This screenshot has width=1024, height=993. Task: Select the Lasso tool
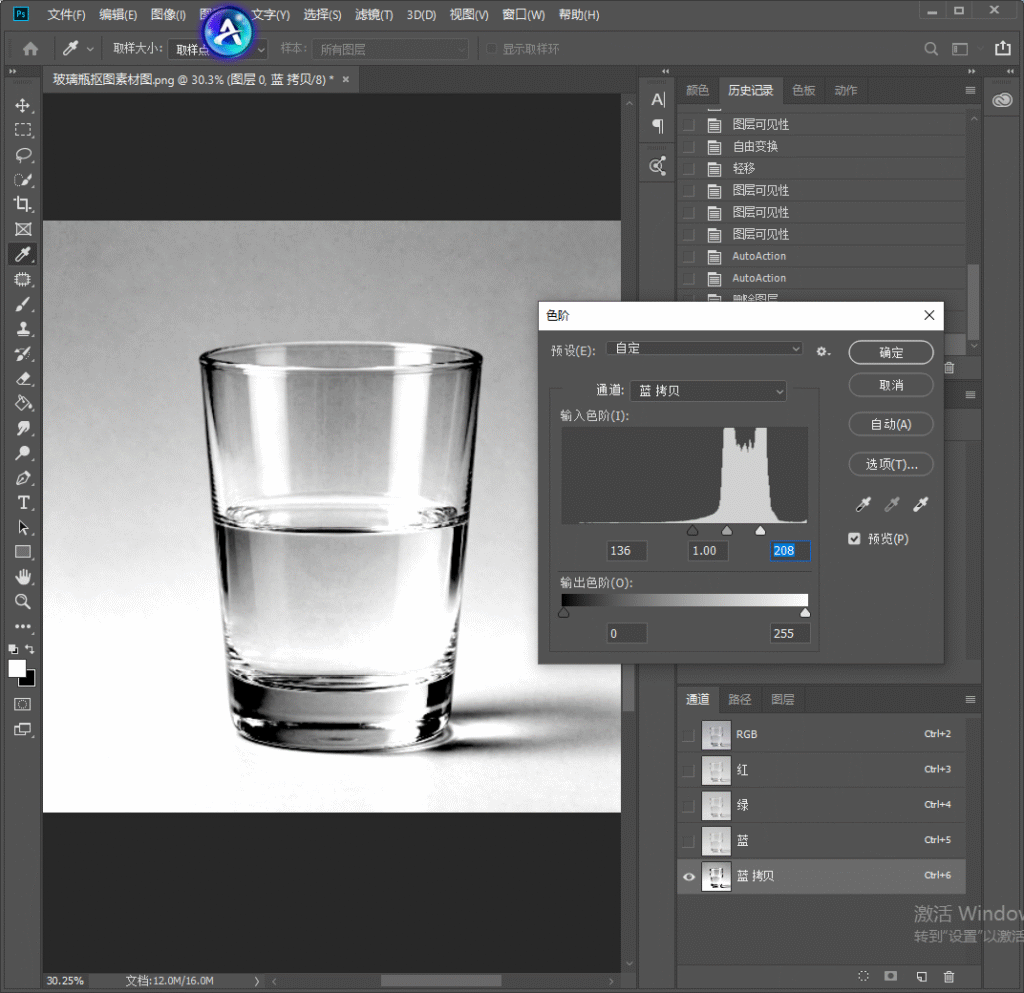coord(23,155)
